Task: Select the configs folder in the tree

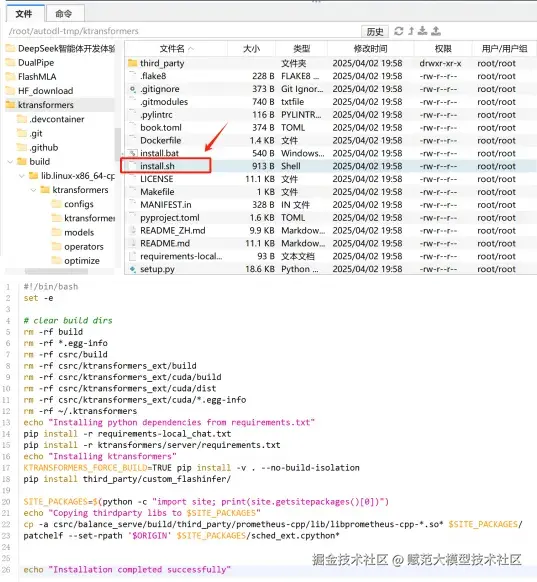Action: click(x=79, y=204)
